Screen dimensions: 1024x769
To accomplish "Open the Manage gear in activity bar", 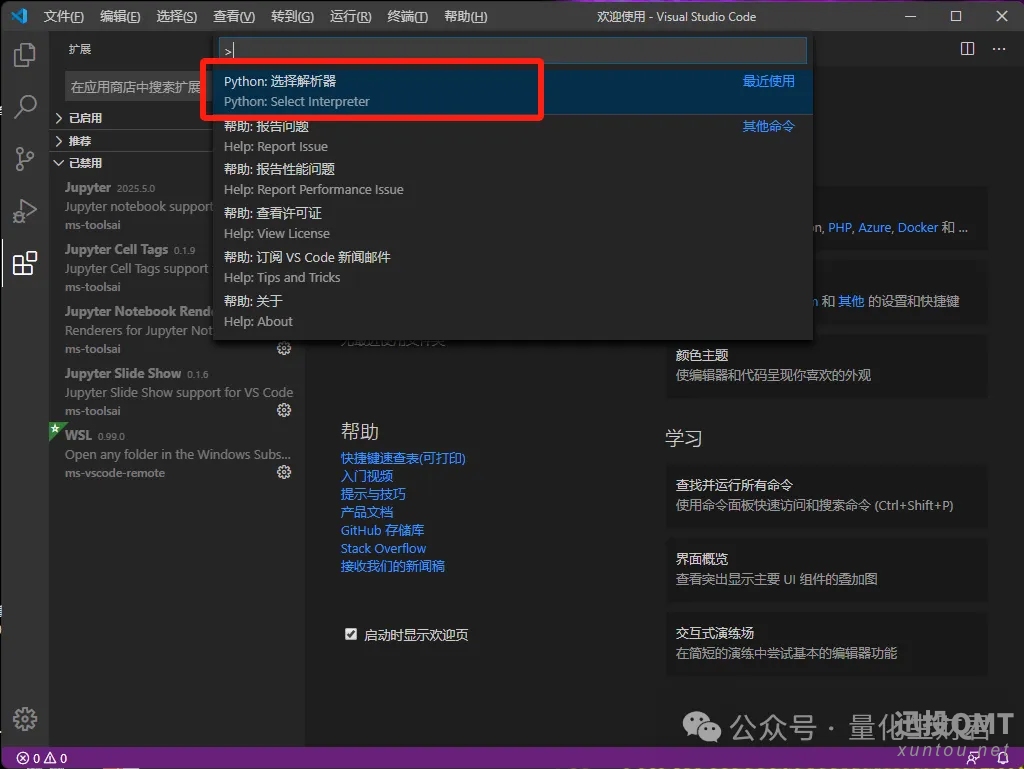I will click(25, 719).
